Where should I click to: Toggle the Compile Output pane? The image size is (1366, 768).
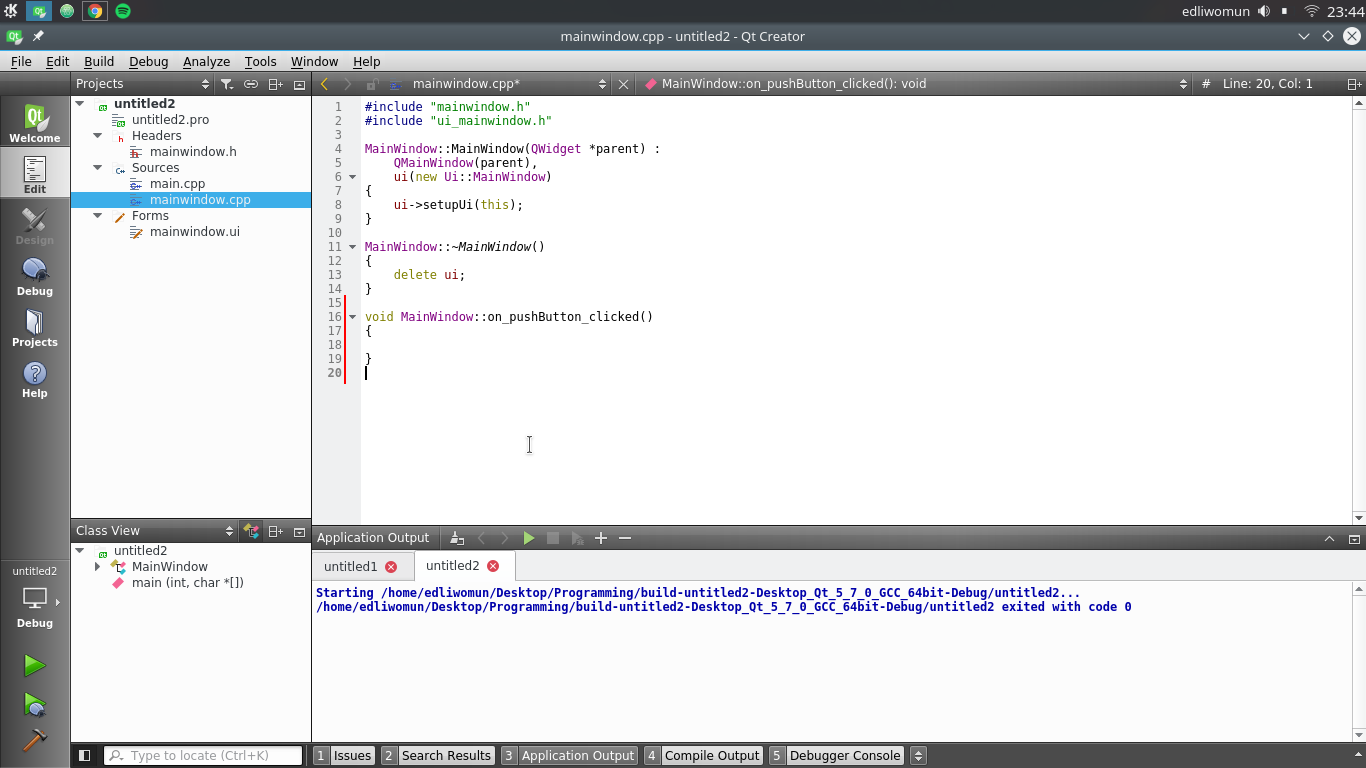coord(703,756)
